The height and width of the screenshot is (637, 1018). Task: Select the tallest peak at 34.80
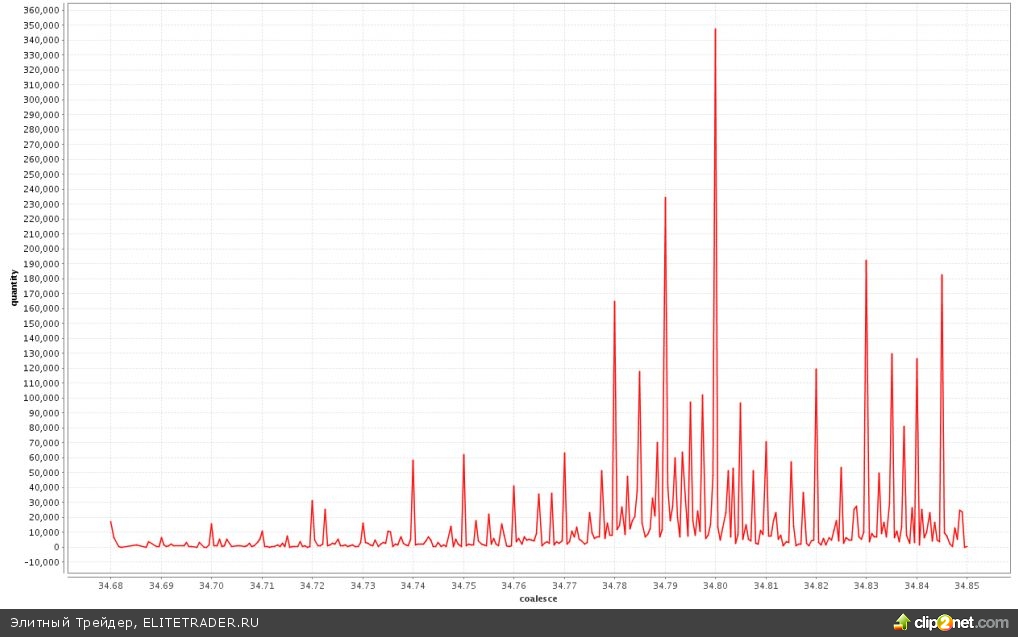pyautogui.click(x=715, y=30)
